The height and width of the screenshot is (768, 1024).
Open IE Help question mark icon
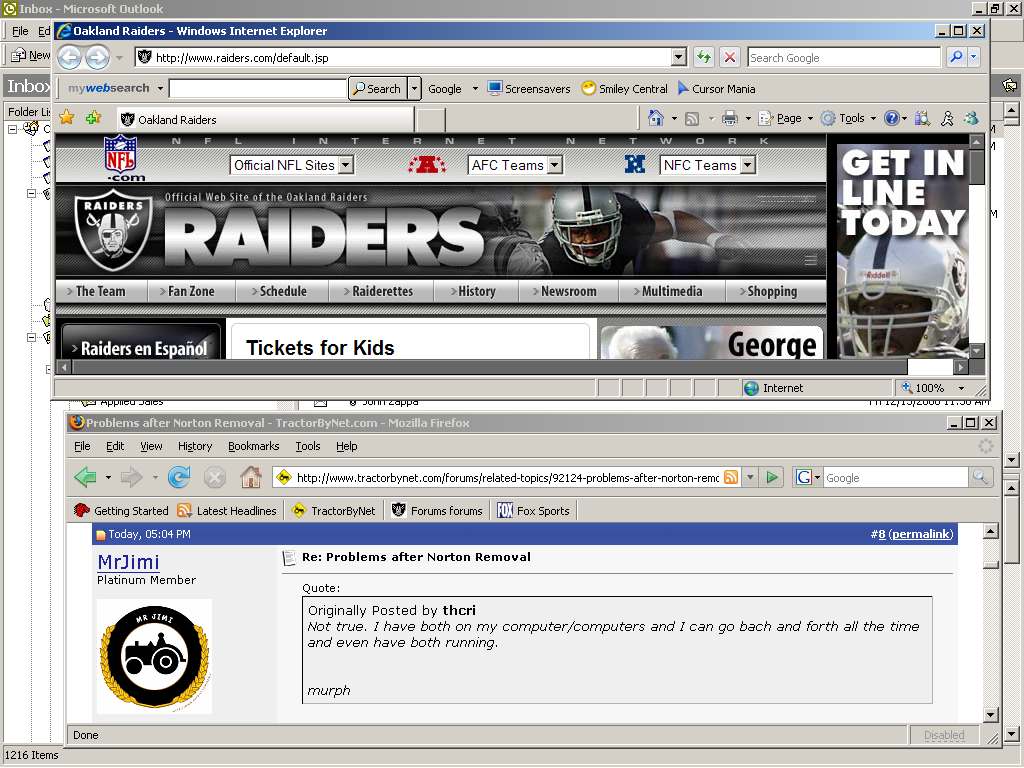(891, 118)
